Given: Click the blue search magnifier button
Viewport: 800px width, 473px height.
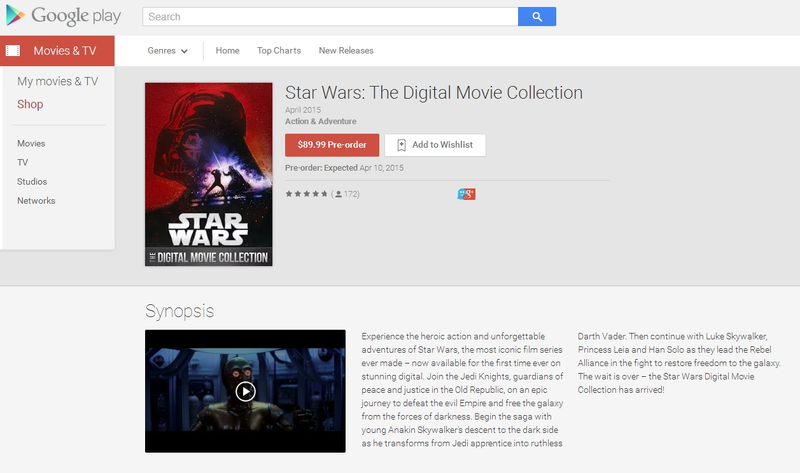Looking at the screenshot, I should [x=537, y=17].
